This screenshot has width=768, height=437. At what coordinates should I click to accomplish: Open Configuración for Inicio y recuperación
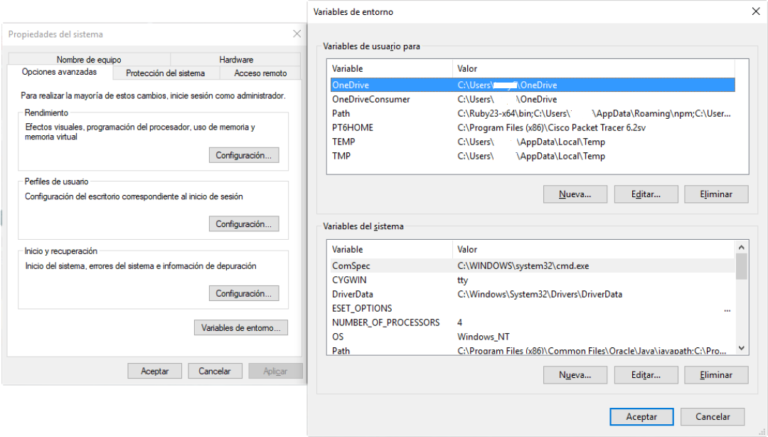coord(244,293)
